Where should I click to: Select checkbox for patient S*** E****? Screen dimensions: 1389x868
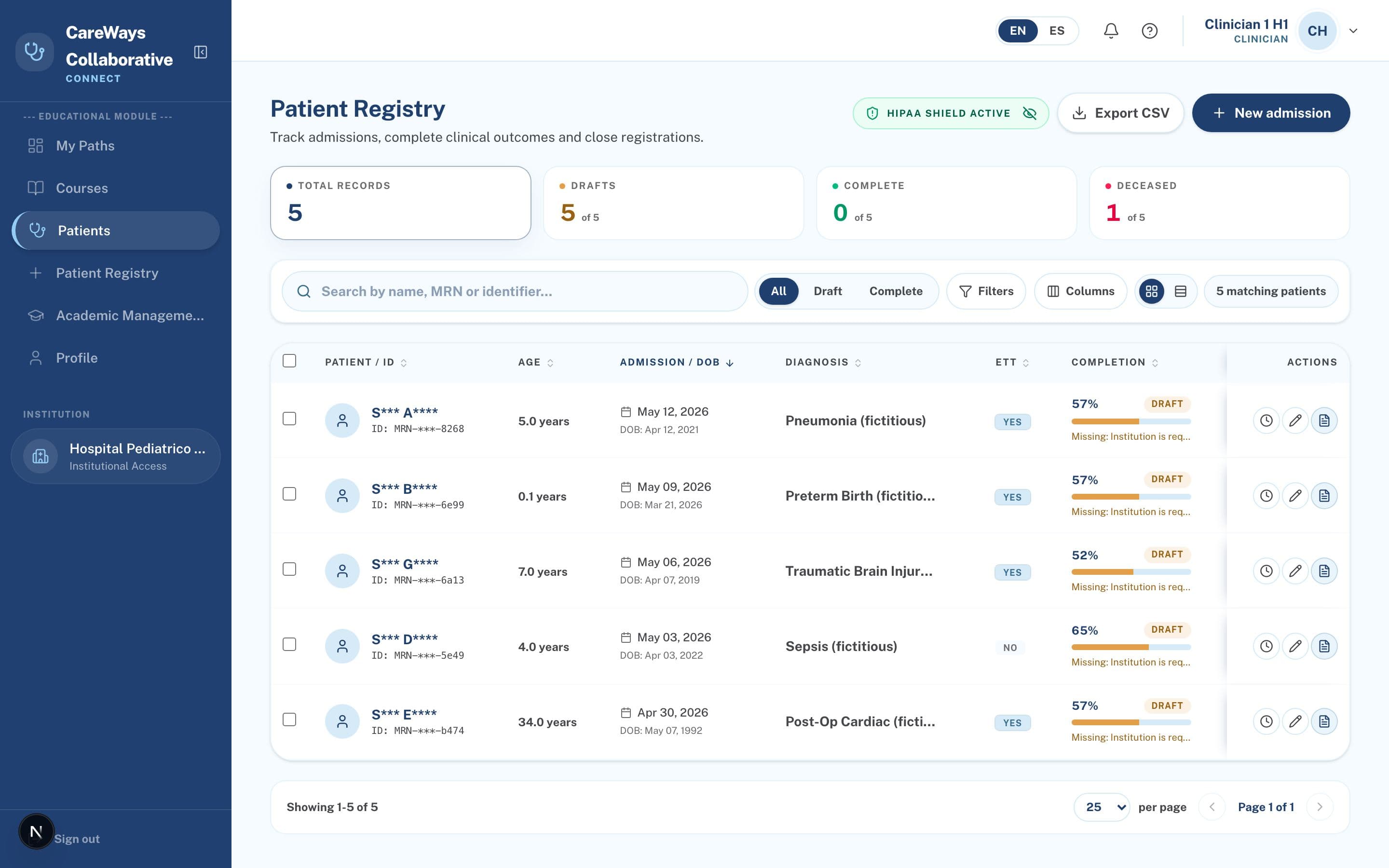click(289, 720)
